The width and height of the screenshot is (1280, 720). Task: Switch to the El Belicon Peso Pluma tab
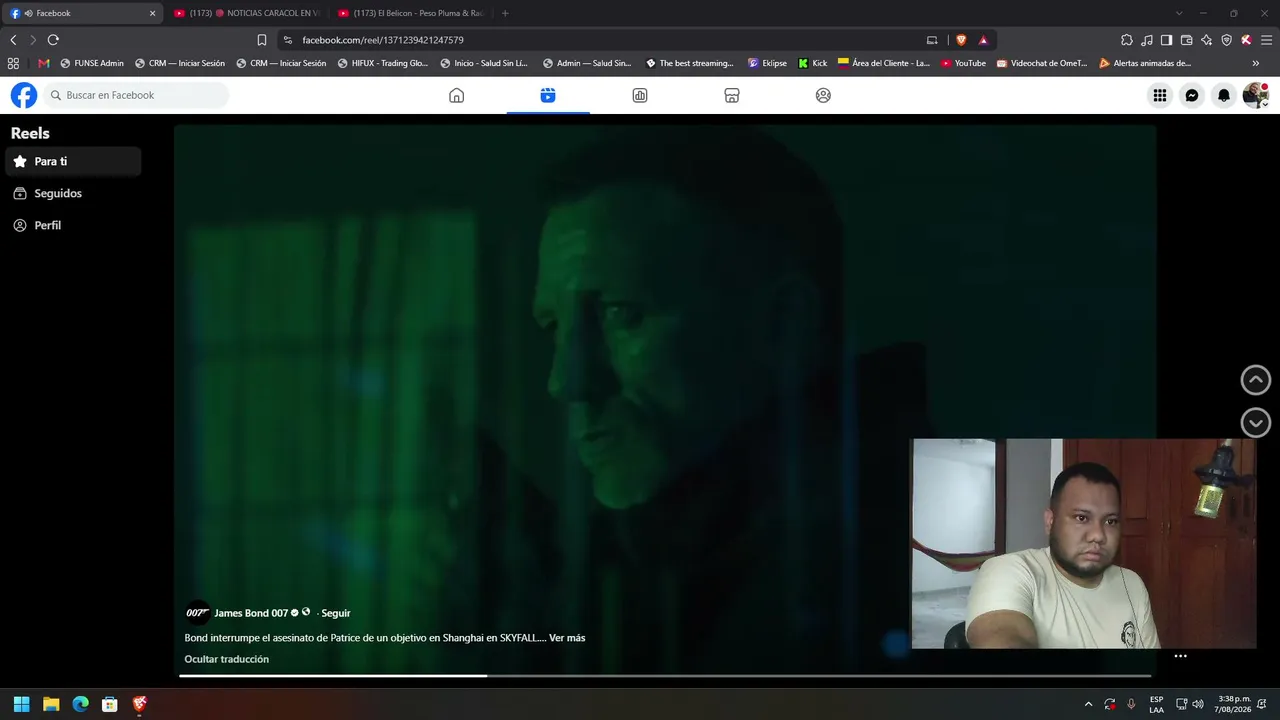click(412, 13)
